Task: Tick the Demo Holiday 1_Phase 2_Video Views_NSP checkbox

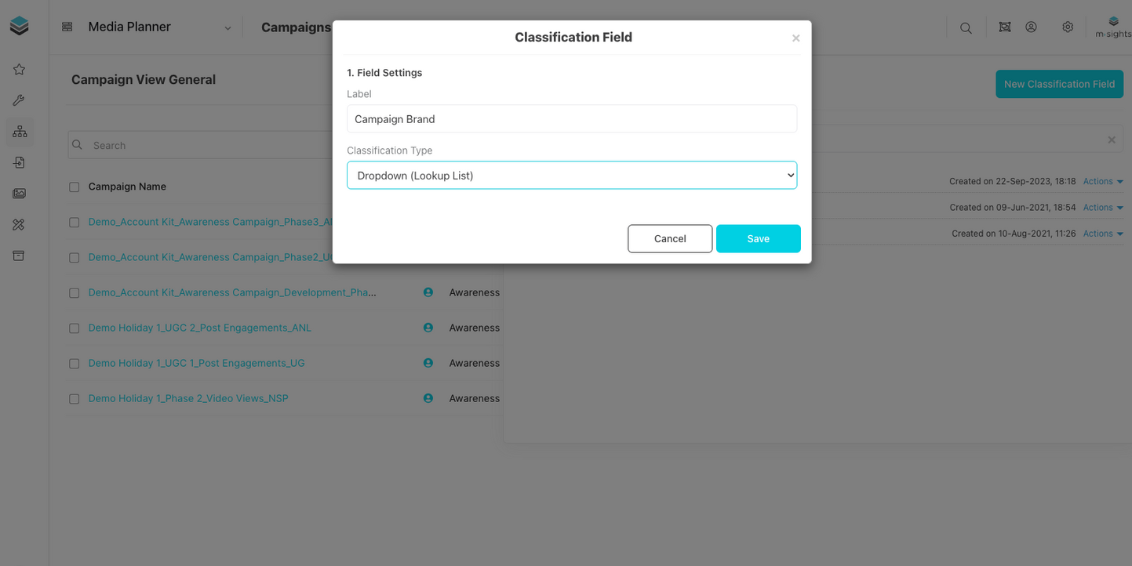Action: pos(74,399)
